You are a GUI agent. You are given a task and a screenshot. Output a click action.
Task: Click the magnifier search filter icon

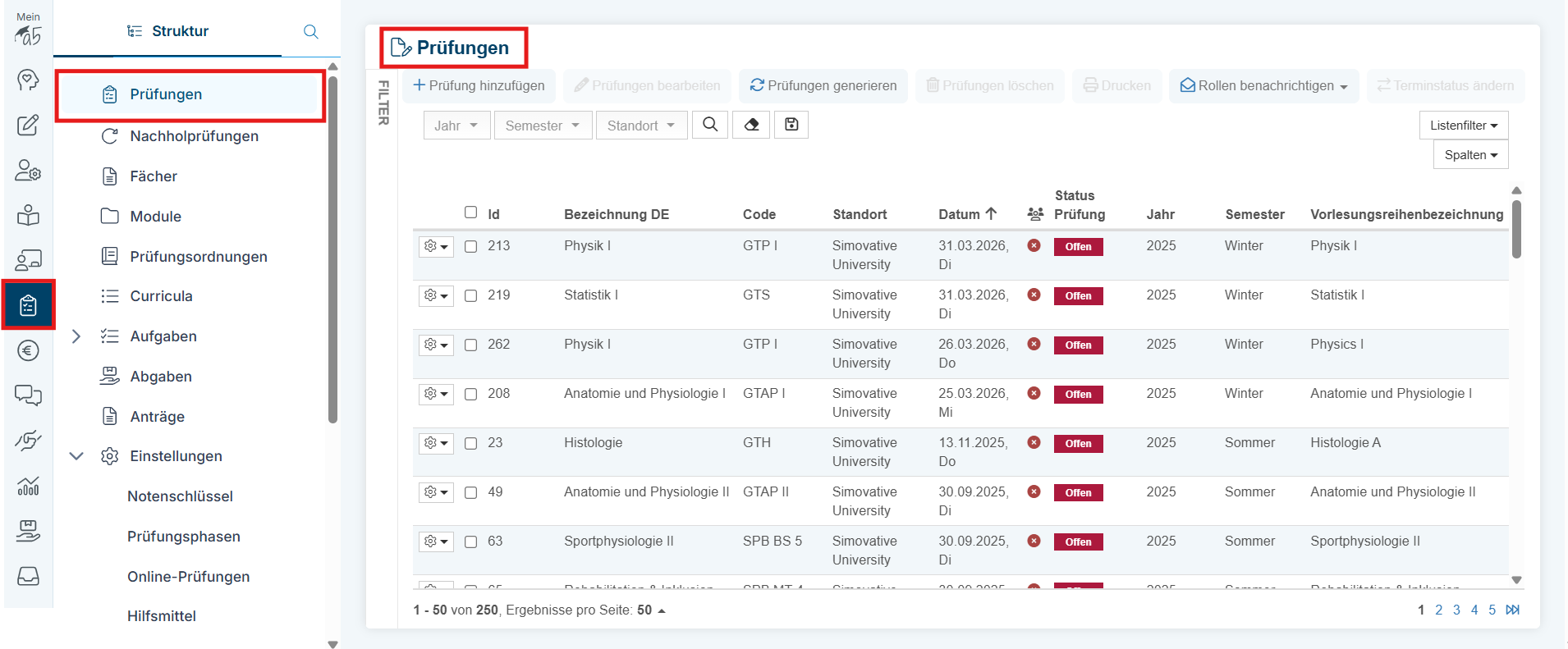[x=710, y=125]
